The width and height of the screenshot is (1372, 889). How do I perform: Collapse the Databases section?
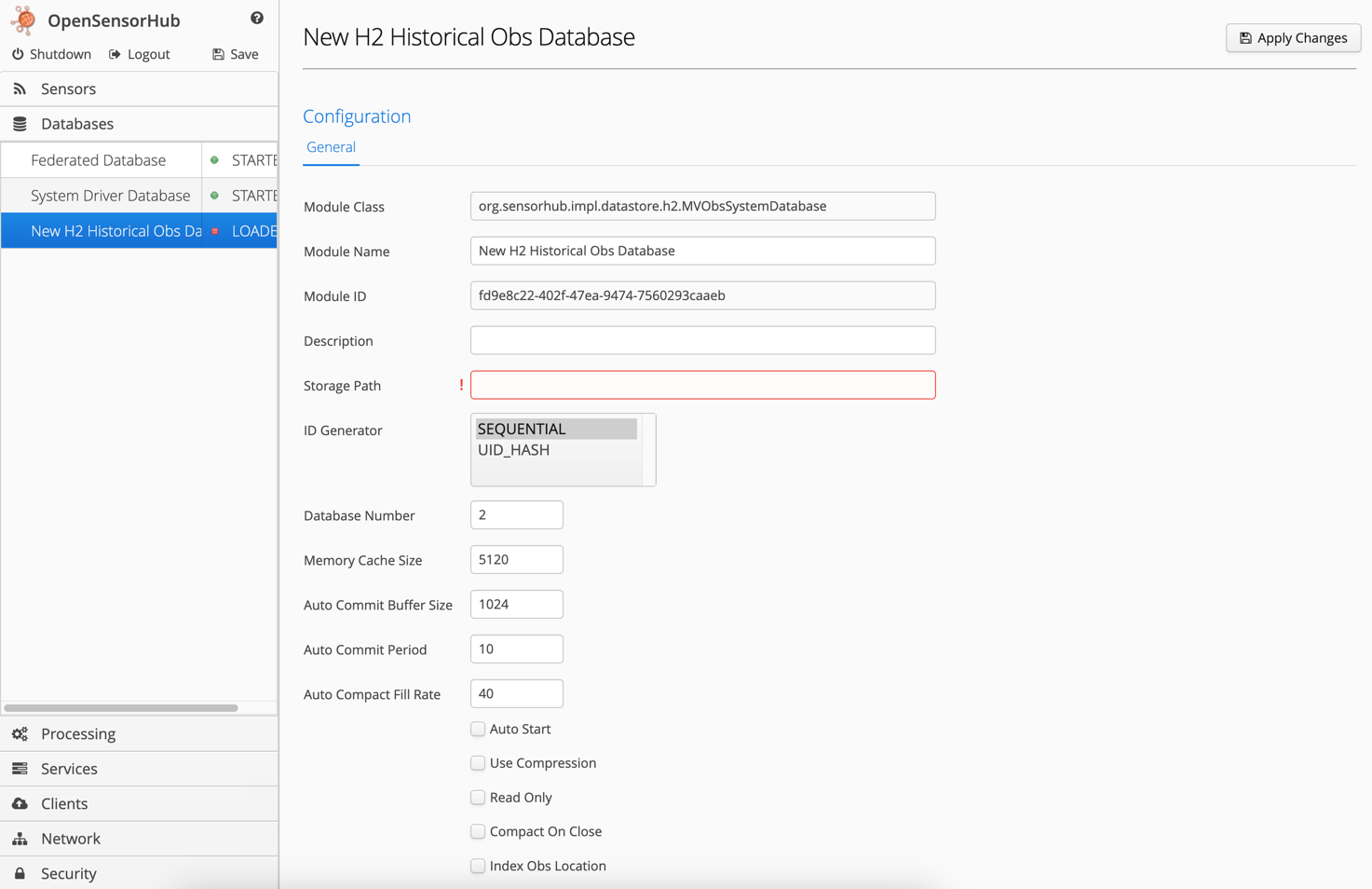tap(77, 124)
